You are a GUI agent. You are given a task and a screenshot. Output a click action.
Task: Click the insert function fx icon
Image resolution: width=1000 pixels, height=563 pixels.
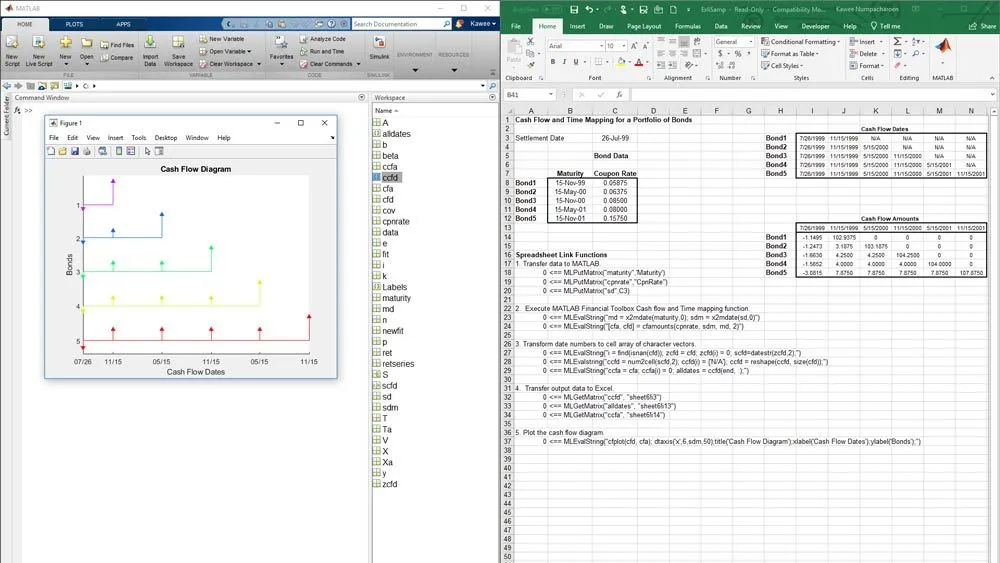coord(619,94)
